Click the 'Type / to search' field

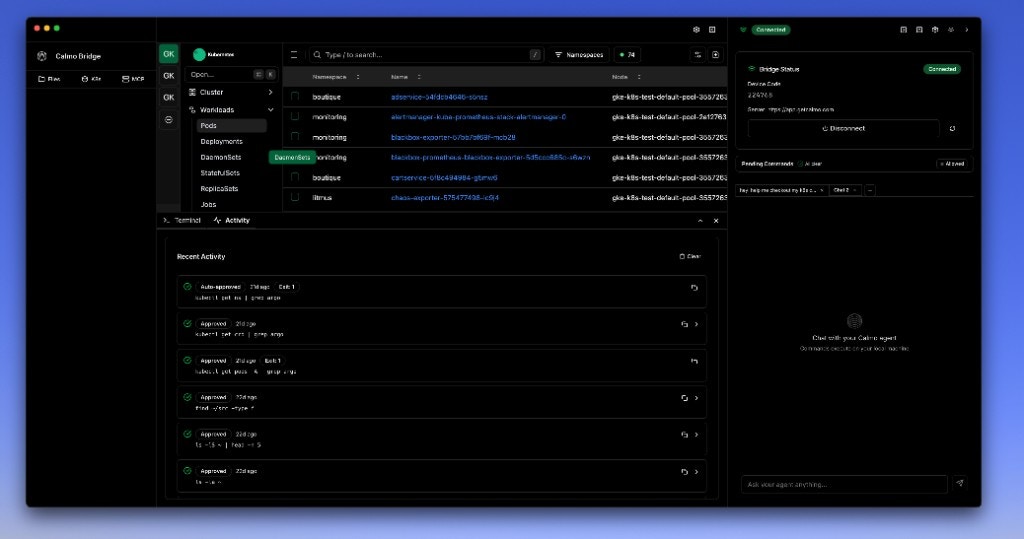pyautogui.click(x=426, y=55)
